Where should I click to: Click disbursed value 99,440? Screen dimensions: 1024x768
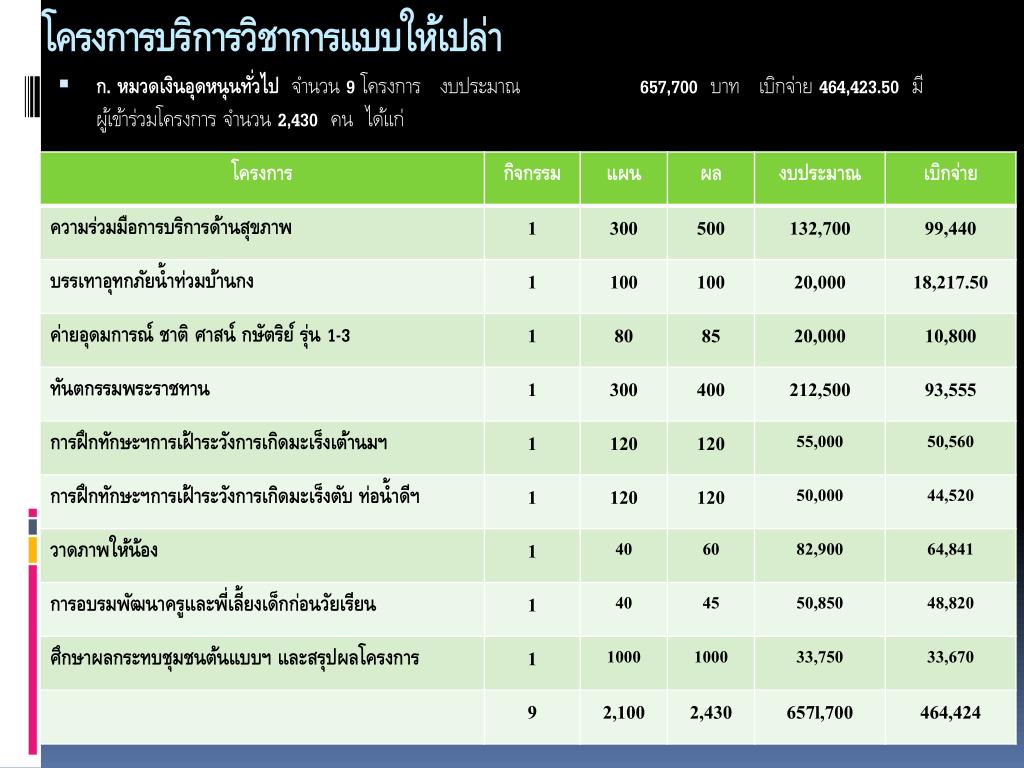(950, 229)
